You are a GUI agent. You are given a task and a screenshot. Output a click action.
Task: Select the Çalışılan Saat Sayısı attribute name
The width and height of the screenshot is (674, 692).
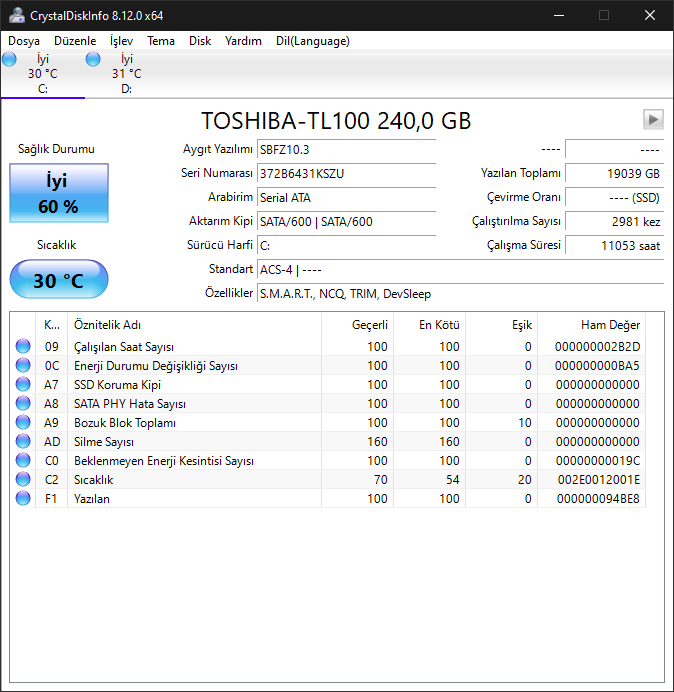point(124,347)
